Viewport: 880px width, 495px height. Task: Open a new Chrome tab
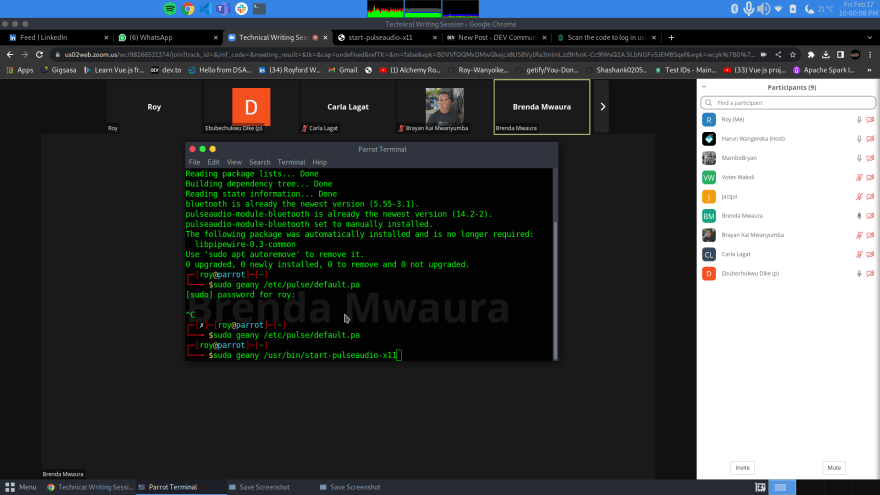(671, 38)
